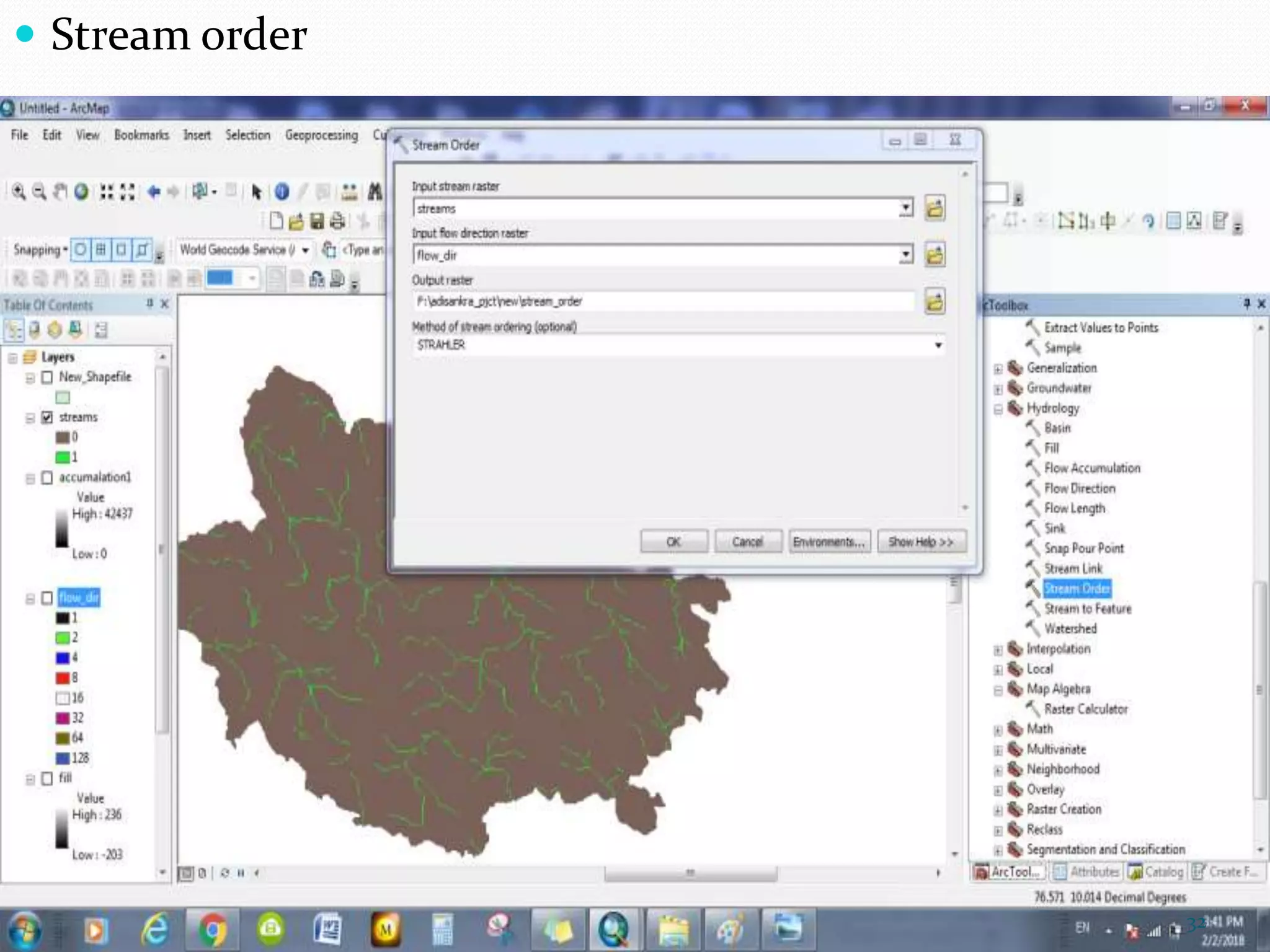Uncheck the streams layer
Image resolution: width=1270 pixels, height=952 pixels.
(47, 417)
